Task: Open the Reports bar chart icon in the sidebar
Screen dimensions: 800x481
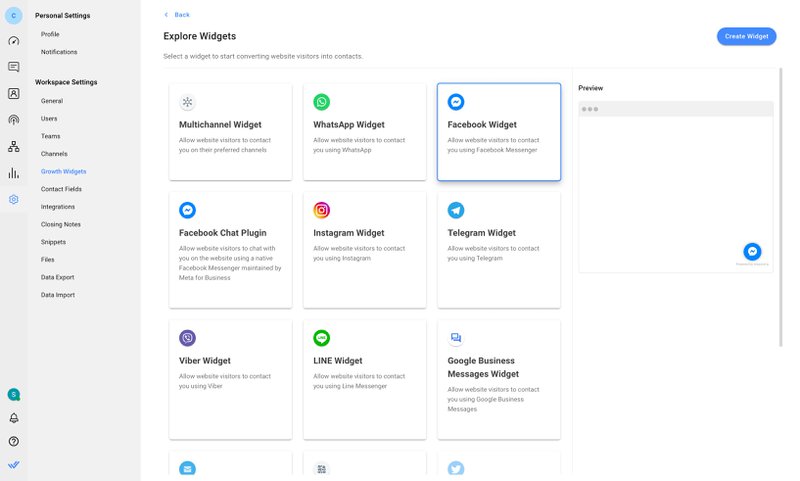Action: click(14, 173)
